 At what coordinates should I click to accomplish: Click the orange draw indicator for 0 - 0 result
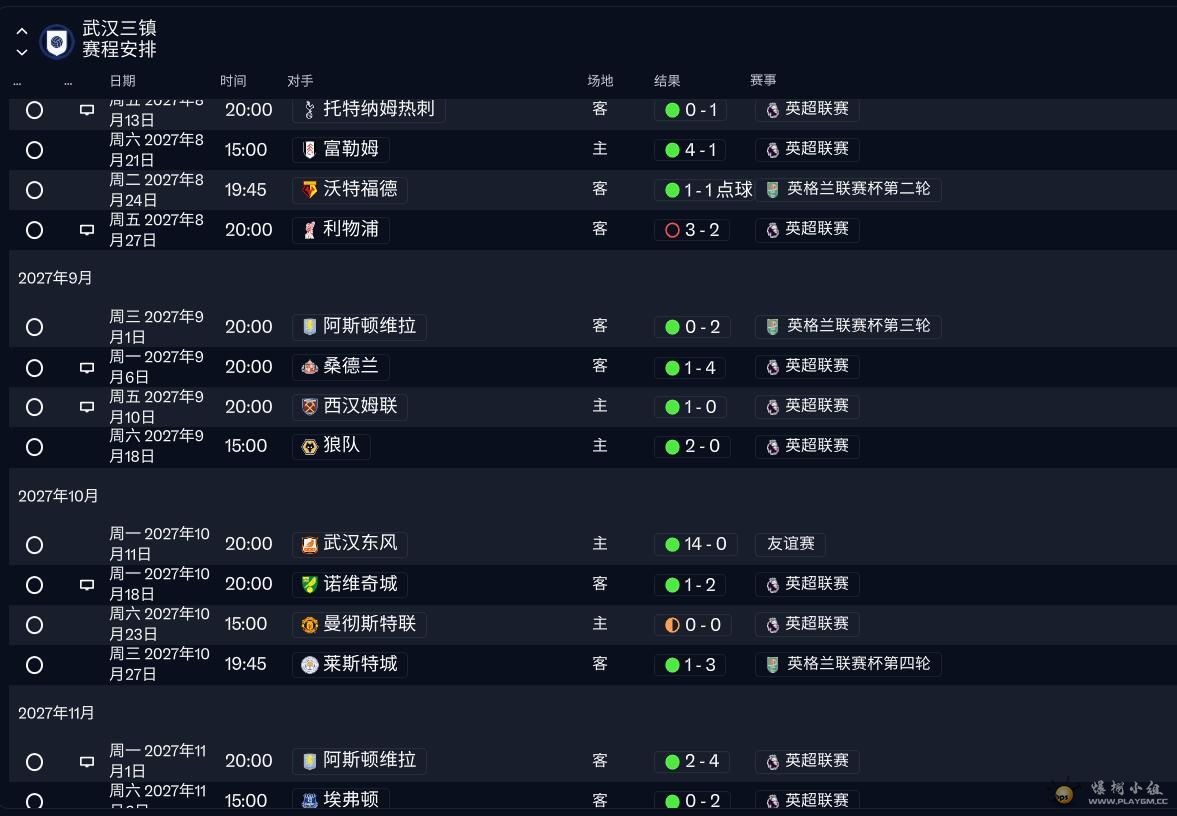[x=672, y=625]
